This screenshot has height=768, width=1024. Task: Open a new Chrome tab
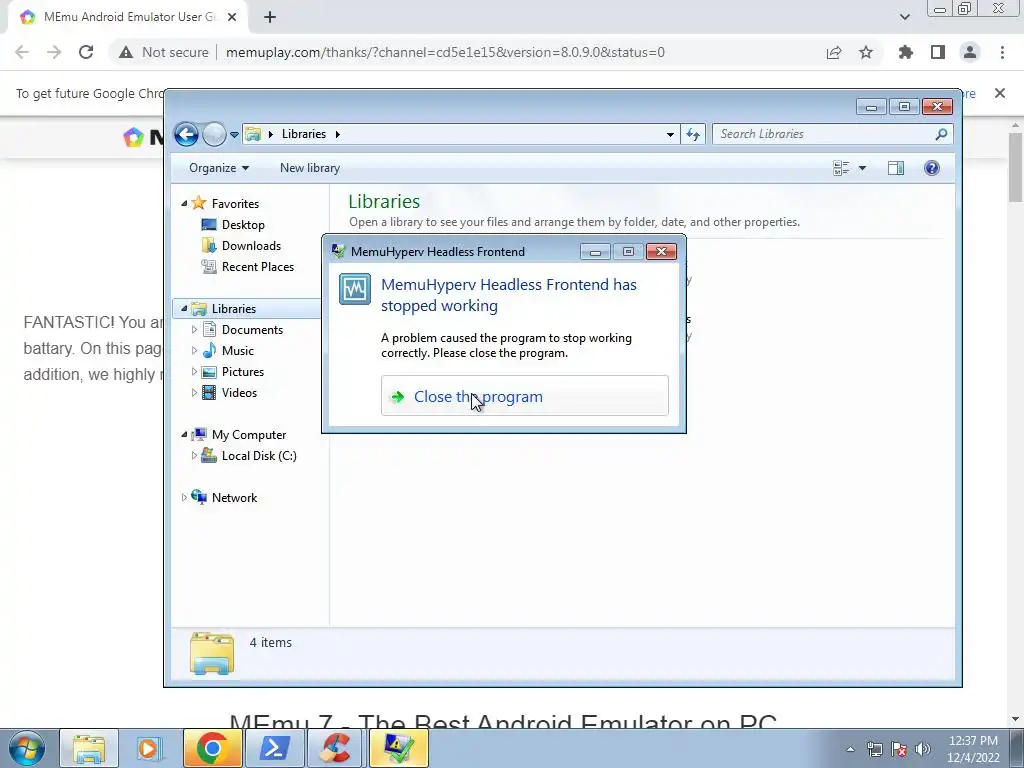pos(270,18)
